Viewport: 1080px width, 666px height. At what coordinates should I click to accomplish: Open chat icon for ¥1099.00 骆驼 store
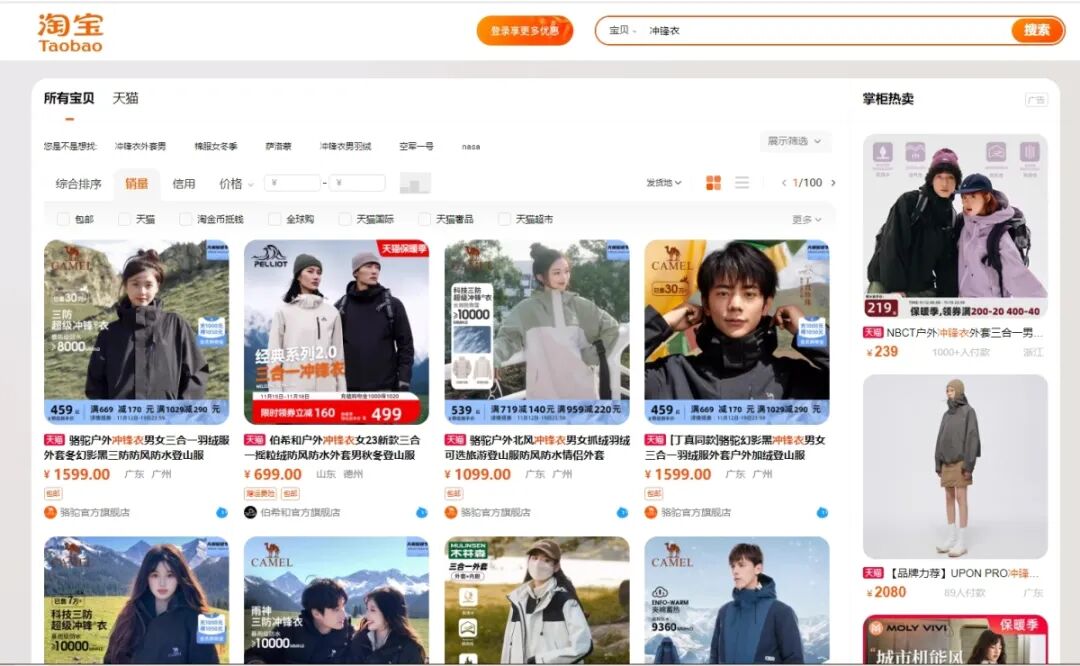pyautogui.click(x=622, y=512)
